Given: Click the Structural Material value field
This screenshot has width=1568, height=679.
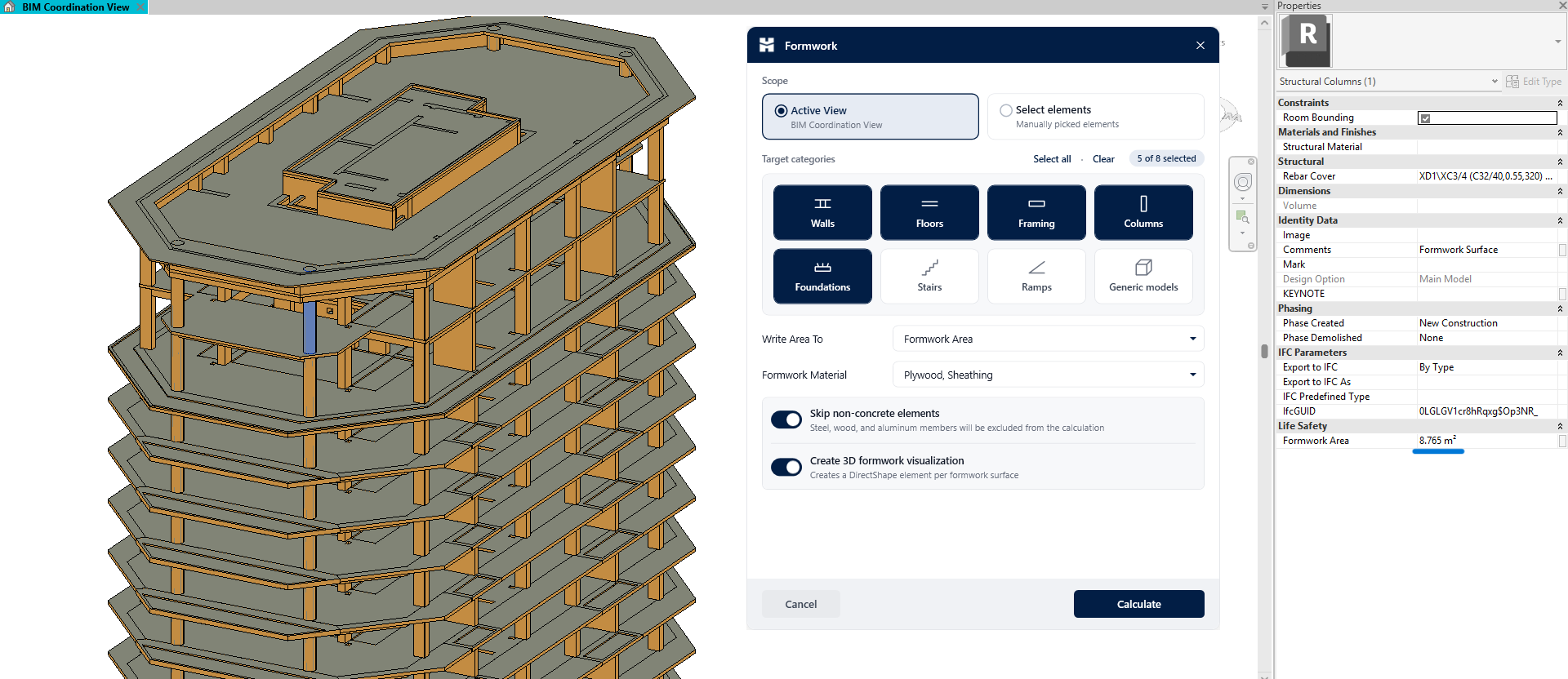Looking at the screenshot, I should 1486,147.
